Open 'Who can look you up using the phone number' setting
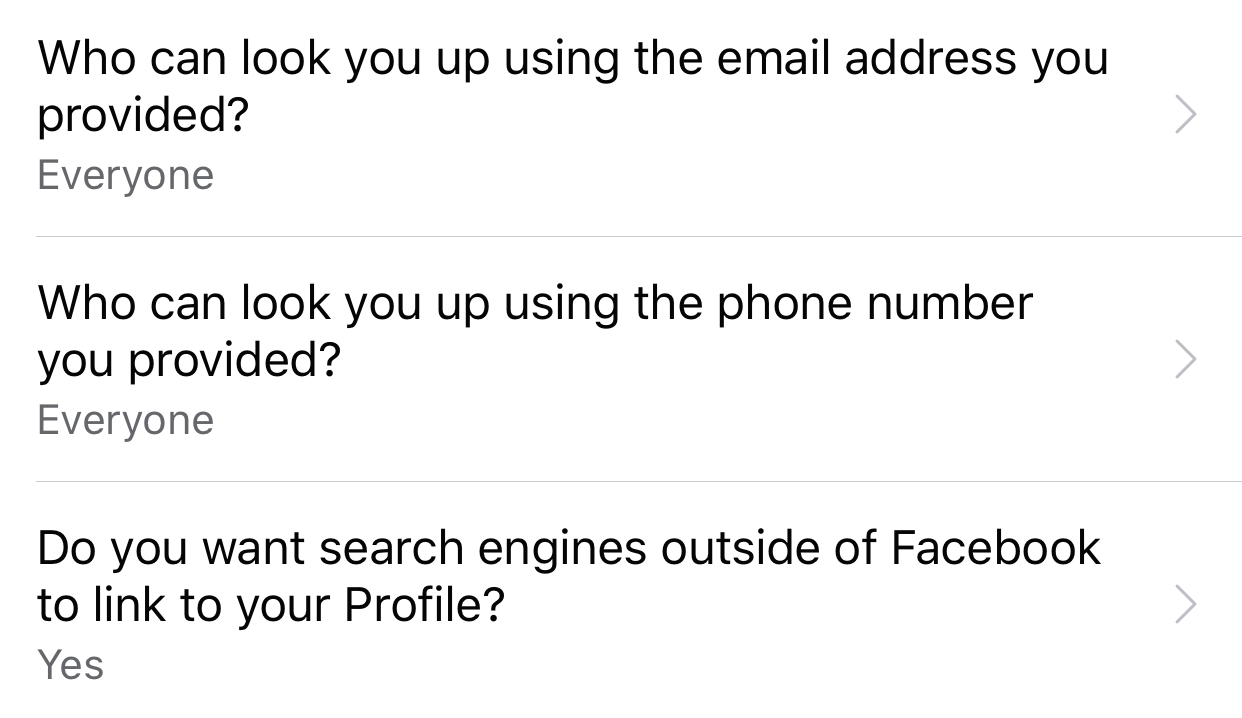Viewport: 1242px width, 718px height. [535, 332]
